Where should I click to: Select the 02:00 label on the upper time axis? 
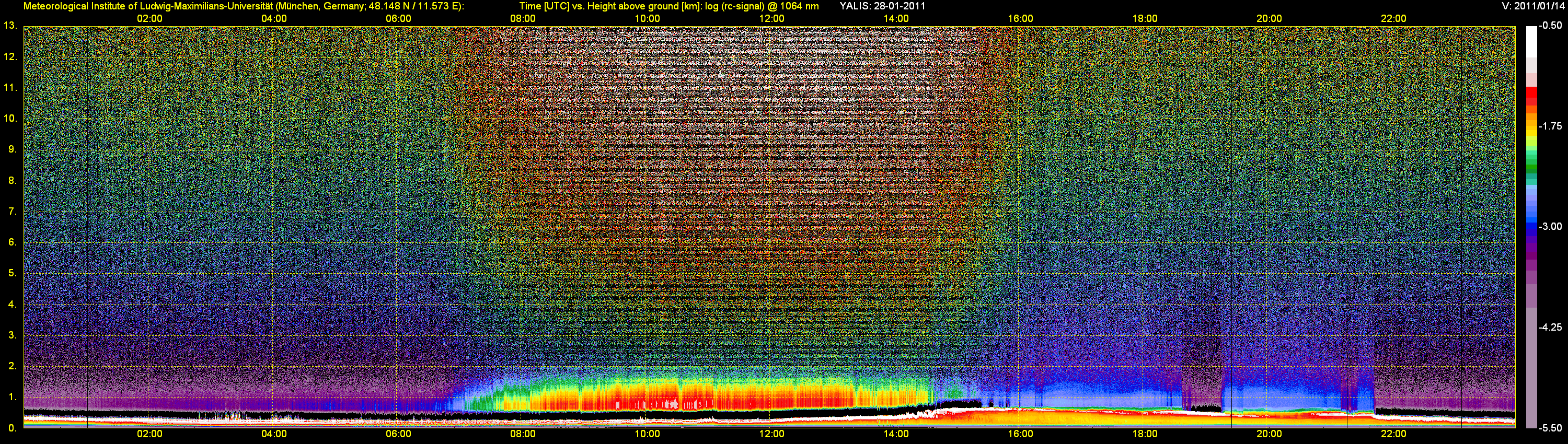149,19
